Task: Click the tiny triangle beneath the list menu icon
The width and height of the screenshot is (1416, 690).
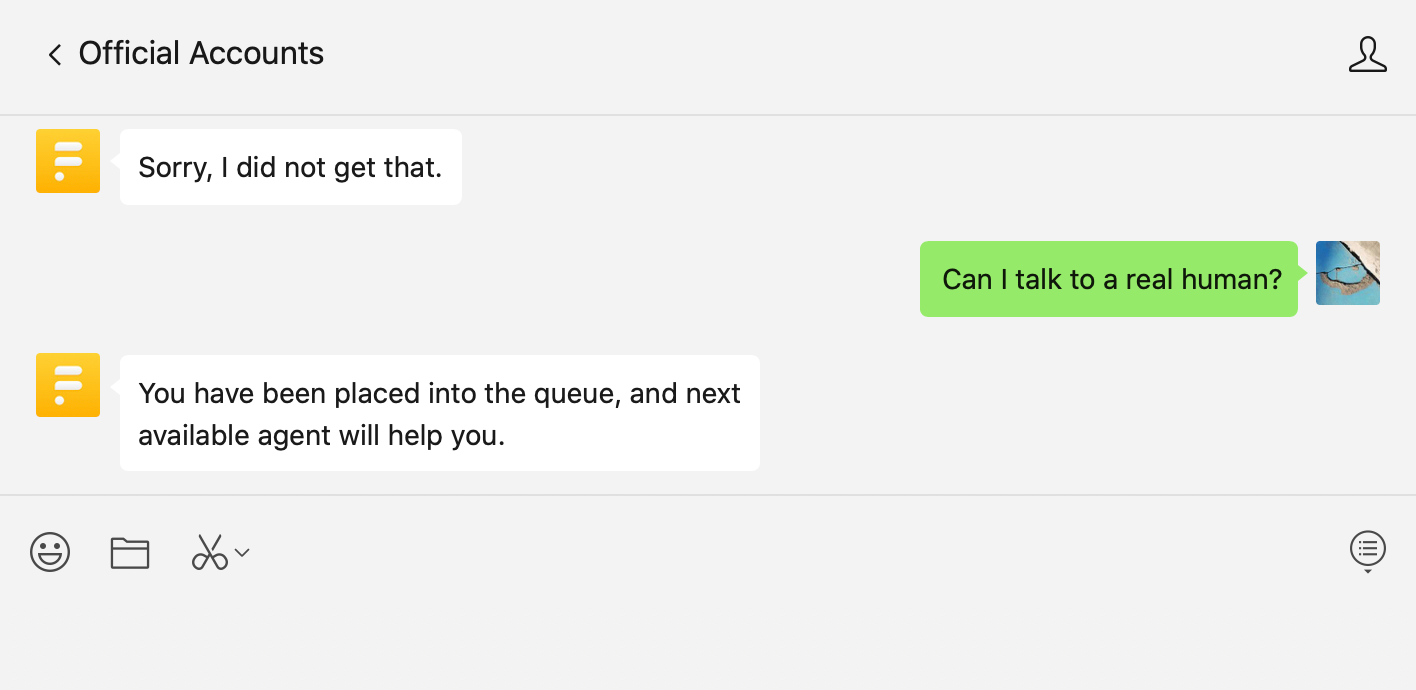Action: tap(1367, 571)
